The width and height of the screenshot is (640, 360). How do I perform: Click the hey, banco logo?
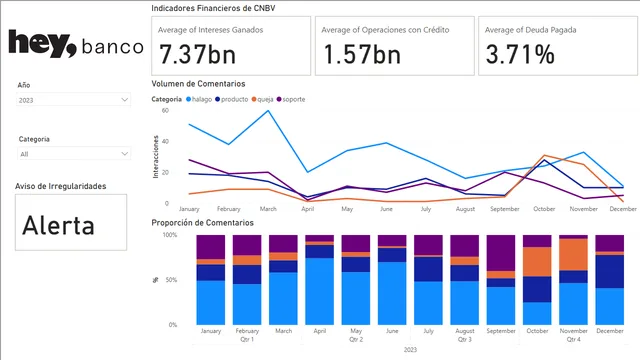pos(76,44)
